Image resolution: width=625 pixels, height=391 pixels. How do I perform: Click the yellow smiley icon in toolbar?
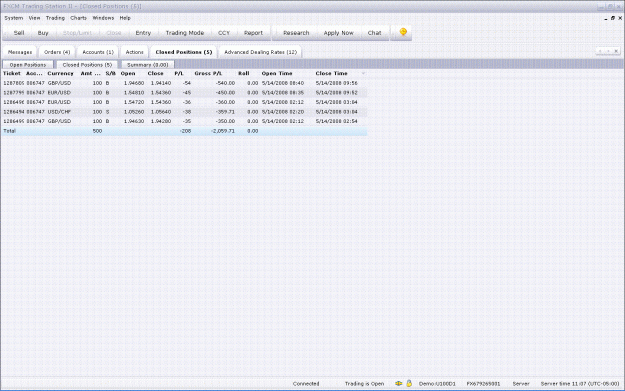point(403,32)
